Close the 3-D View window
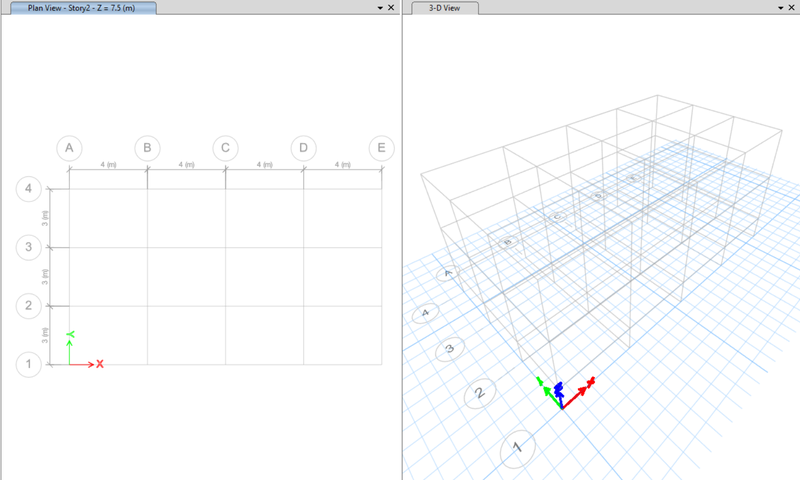The height and width of the screenshot is (480, 800). [791, 8]
